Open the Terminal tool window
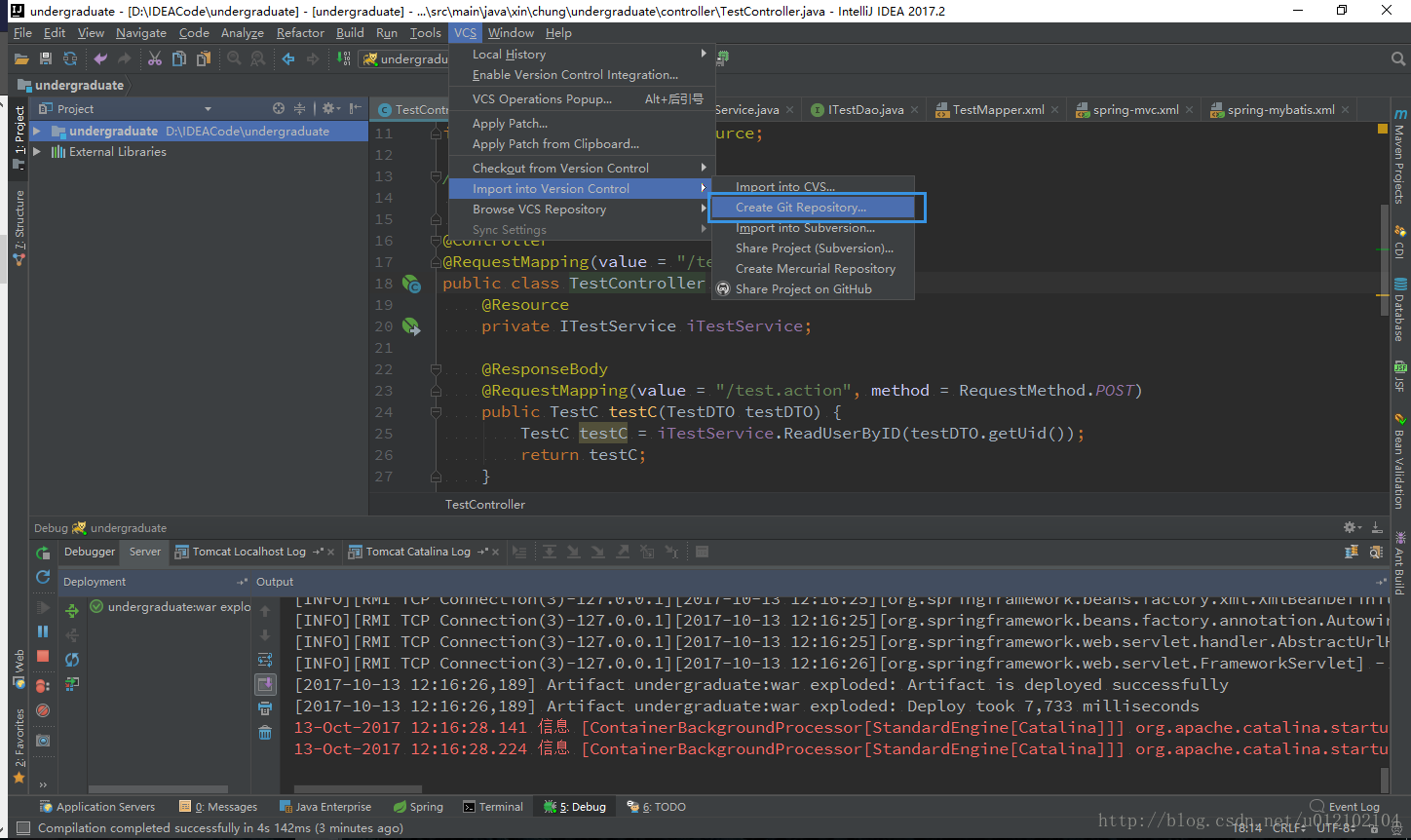1411x840 pixels. [x=493, y=807]
